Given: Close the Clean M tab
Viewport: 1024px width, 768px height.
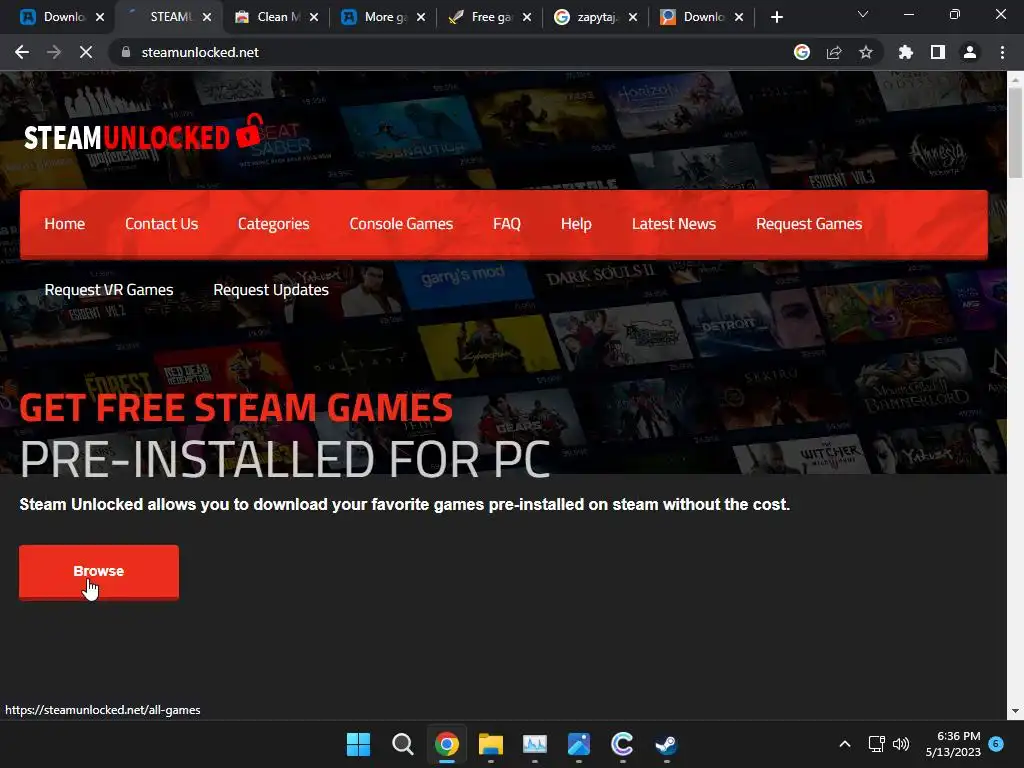Looking at the screenshot, I should tap(314, 17).
